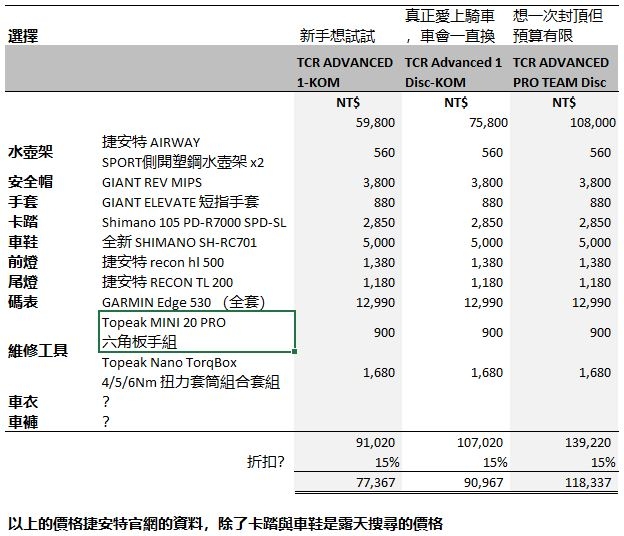Click NT$ currency label in the 1-KOM column
Screen dimensions: 624x536
tap(348, 103)
